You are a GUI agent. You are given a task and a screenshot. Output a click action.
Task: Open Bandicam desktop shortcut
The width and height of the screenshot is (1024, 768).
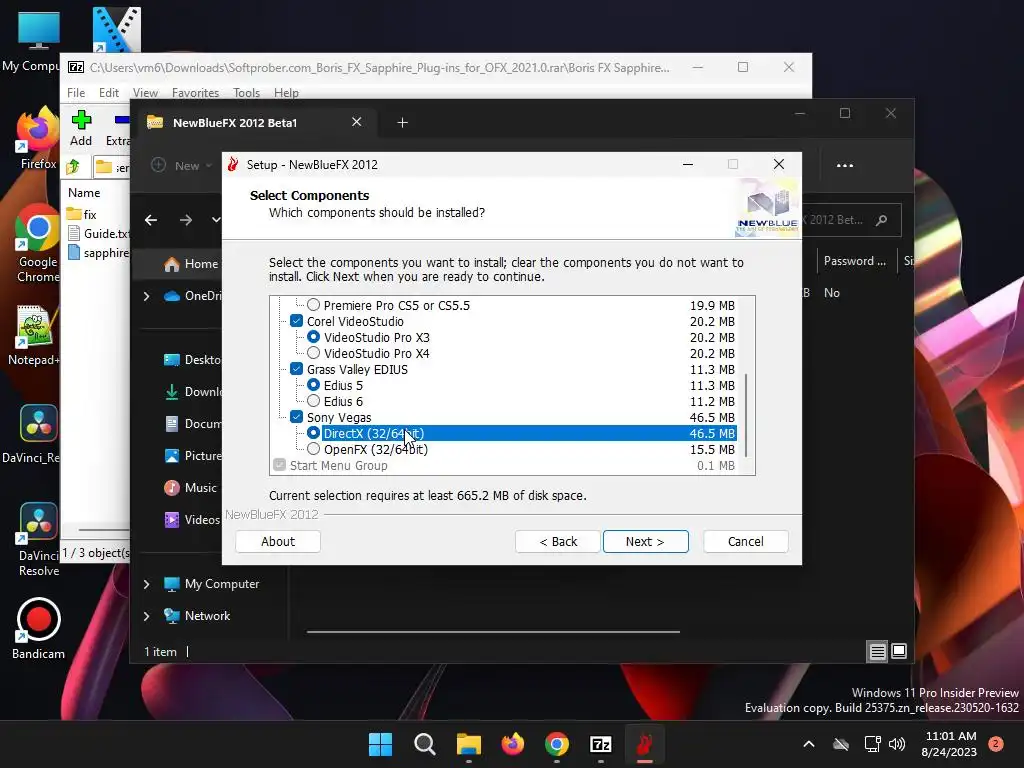point(38,628)
